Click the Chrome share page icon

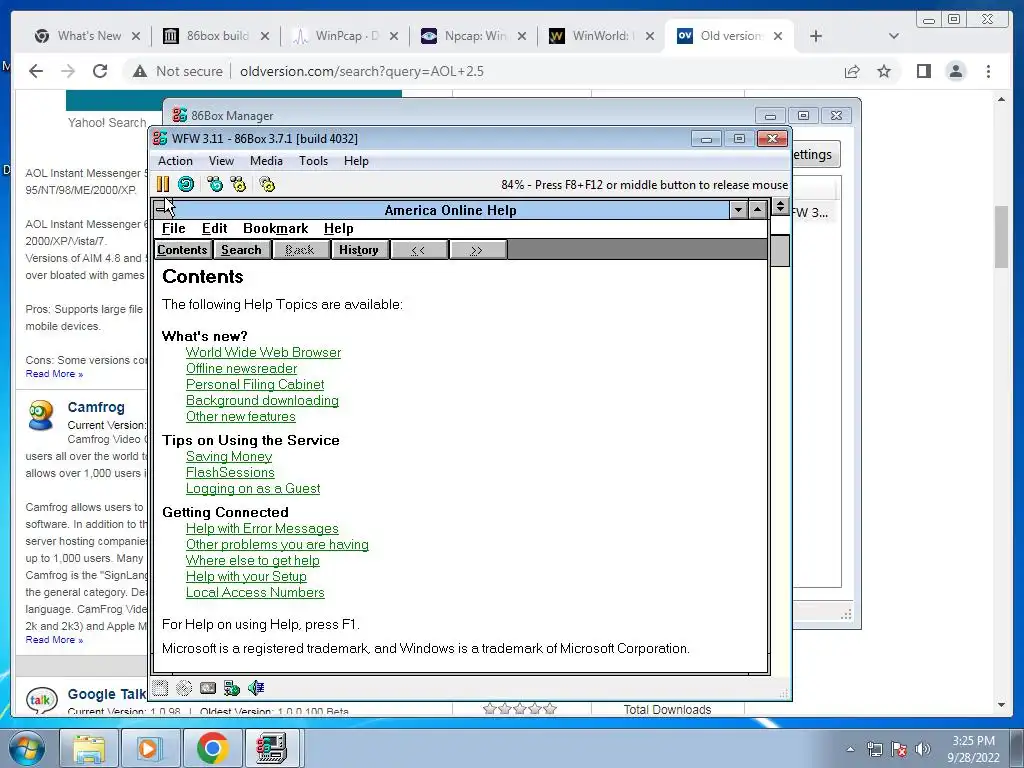coord(852,71)
